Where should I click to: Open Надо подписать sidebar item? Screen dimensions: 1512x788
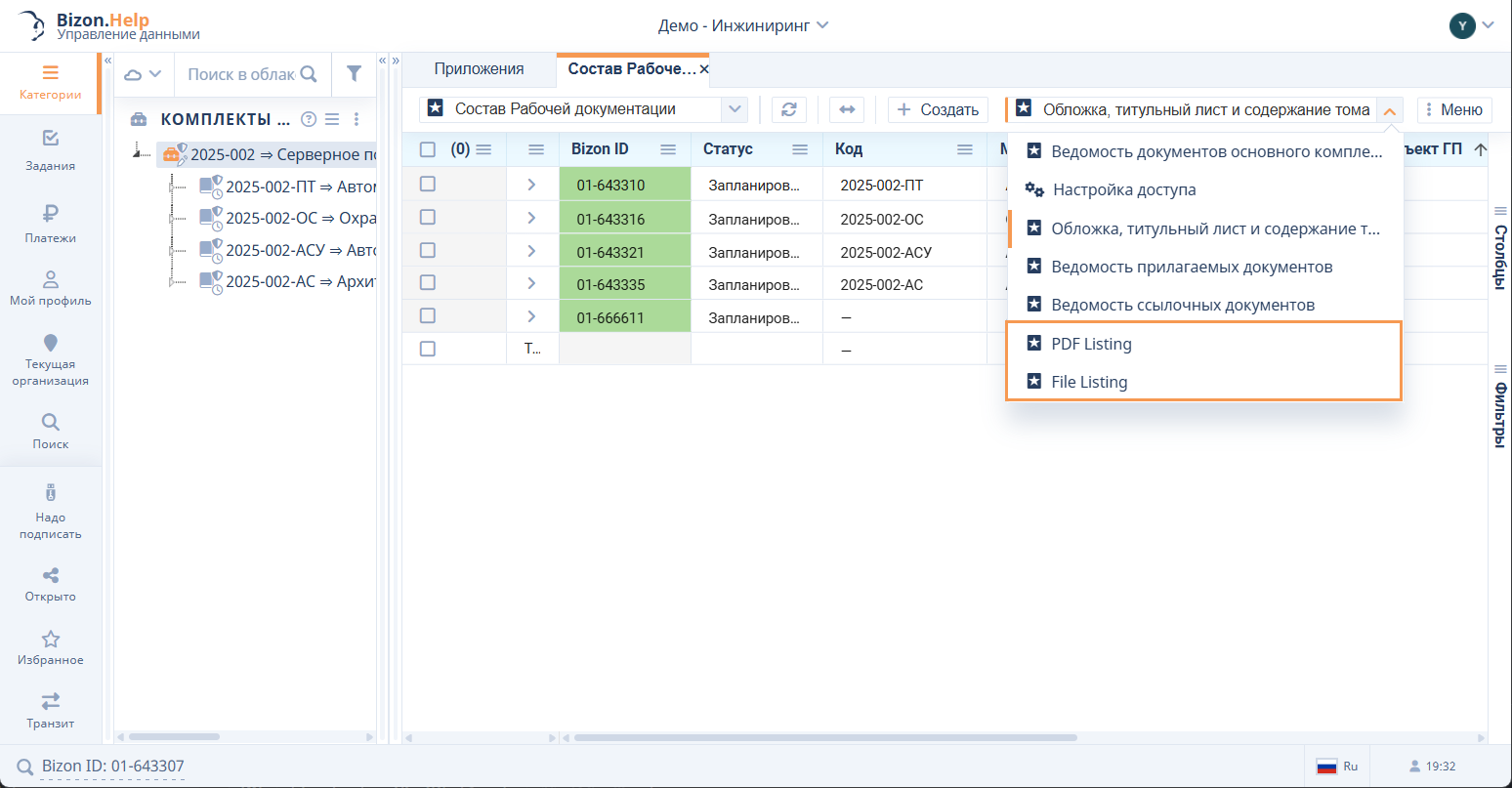click(50, 511)
